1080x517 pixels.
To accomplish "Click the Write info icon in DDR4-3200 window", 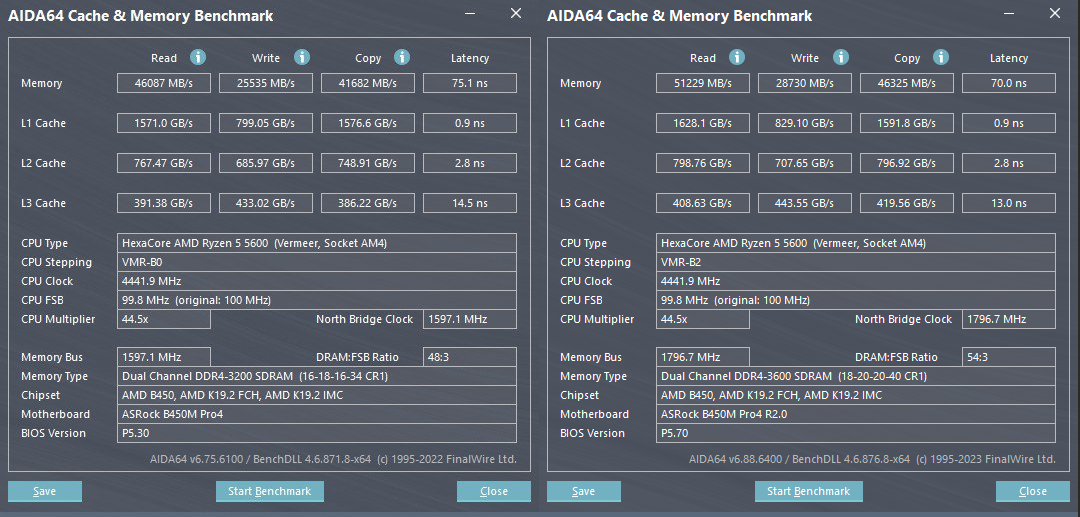I will [x=302, y=58].
